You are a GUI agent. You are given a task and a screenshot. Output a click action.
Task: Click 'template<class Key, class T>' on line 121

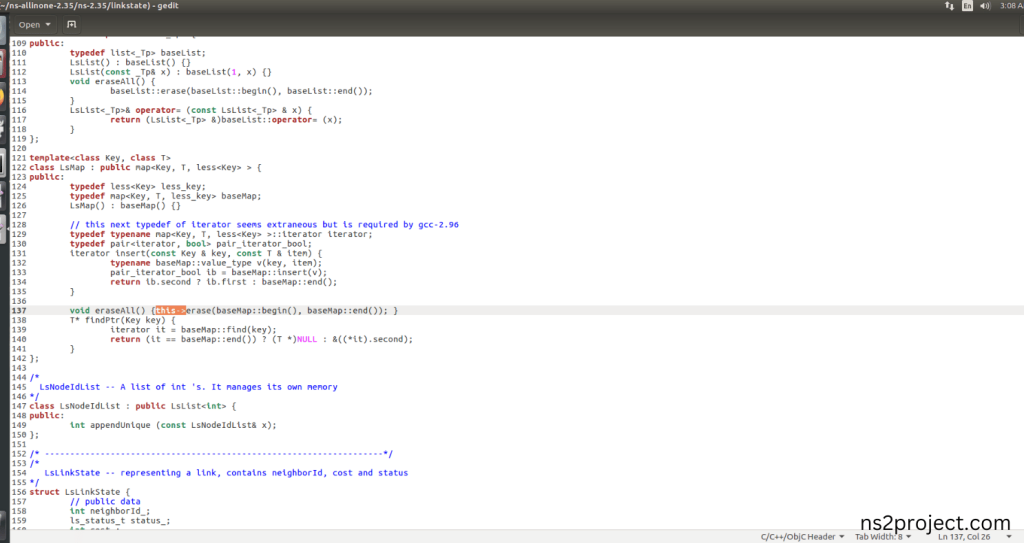tap(100, 158)
